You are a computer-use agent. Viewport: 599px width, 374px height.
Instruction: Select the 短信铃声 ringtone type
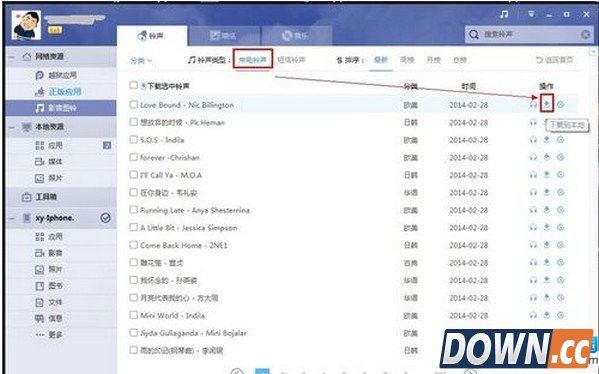pyautogui.click(x=291, y=60)
